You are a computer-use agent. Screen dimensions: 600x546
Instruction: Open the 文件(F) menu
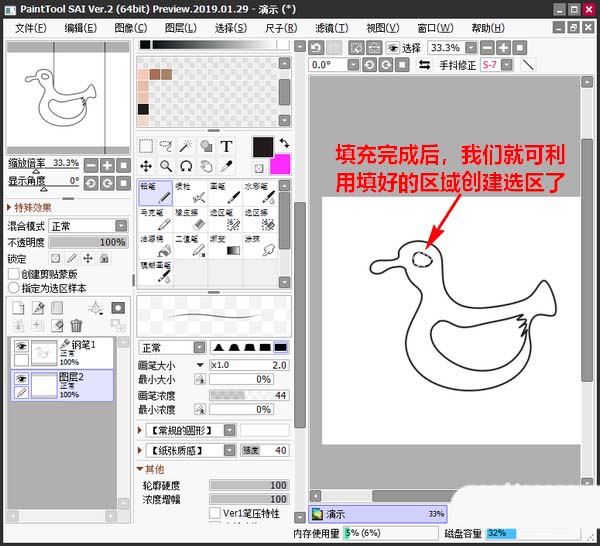click(31, 28)
